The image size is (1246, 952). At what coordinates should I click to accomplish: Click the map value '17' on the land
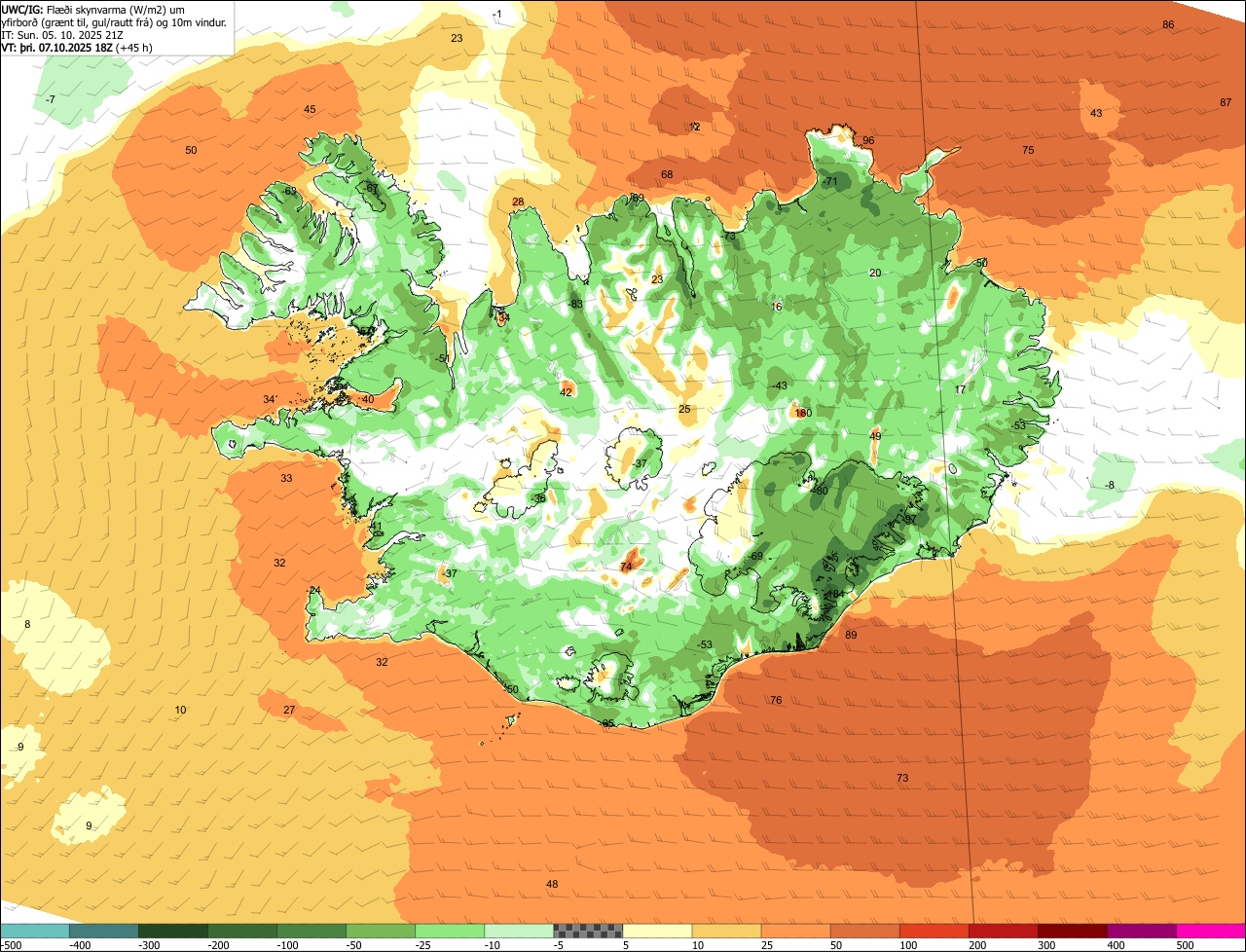(x=960, y=389)
